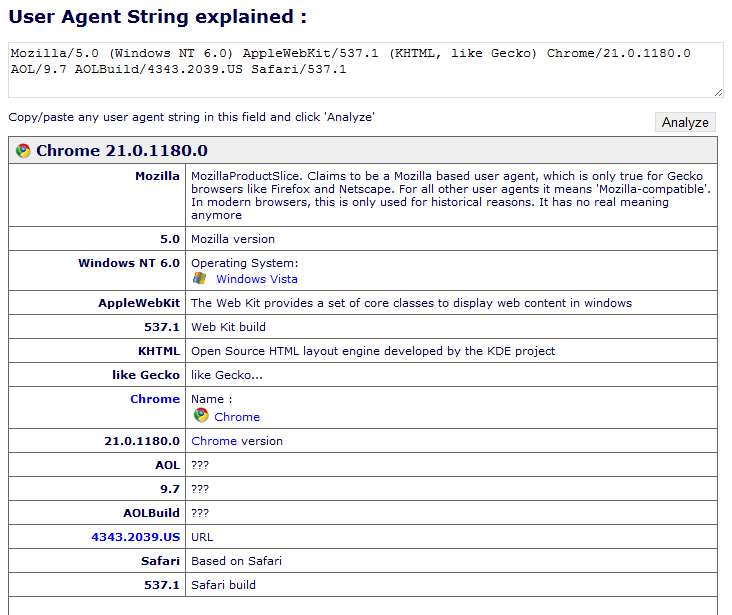Click the bold Chrome token link
This screenshot has width=732, height=615.
click(155, 399)
